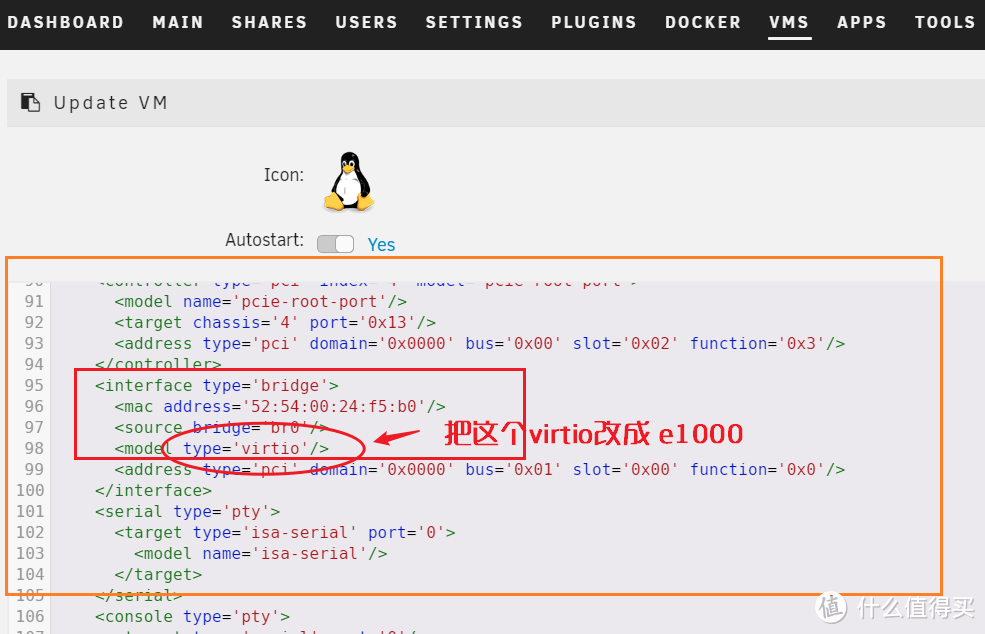Click the Linux penguin VM icon

click(x=348, y=181)
